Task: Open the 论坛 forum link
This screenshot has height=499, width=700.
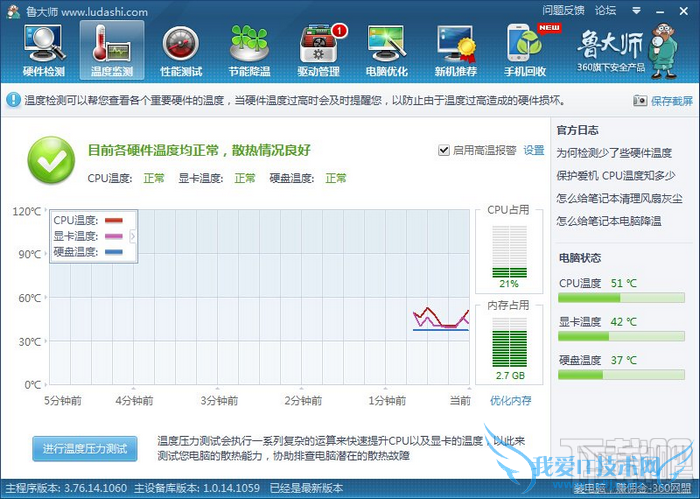Action: coord(605,11)
